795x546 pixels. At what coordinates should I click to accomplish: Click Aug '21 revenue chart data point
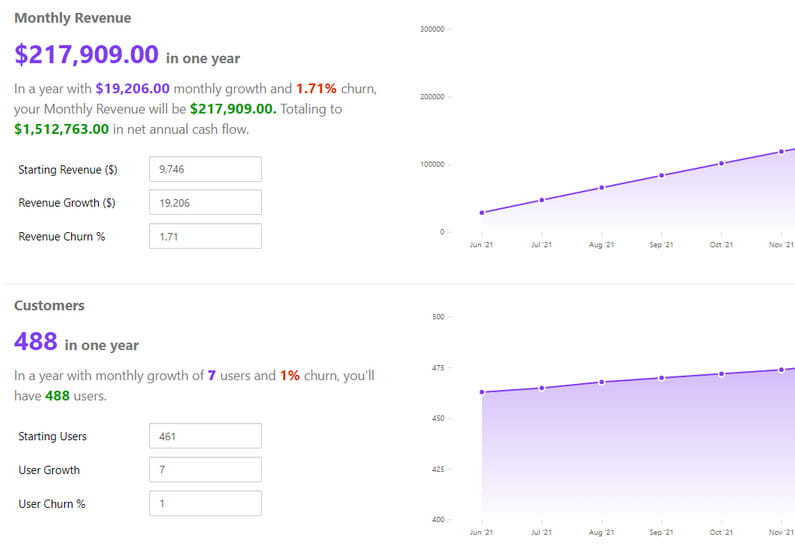601,187
